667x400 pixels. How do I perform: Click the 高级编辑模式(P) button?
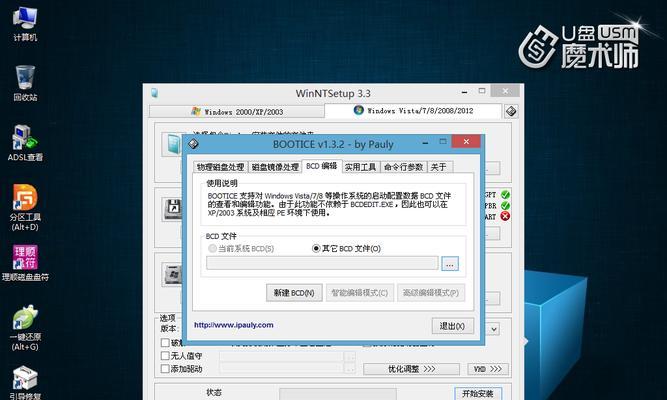pyautogui.click(x=431, y=293)
